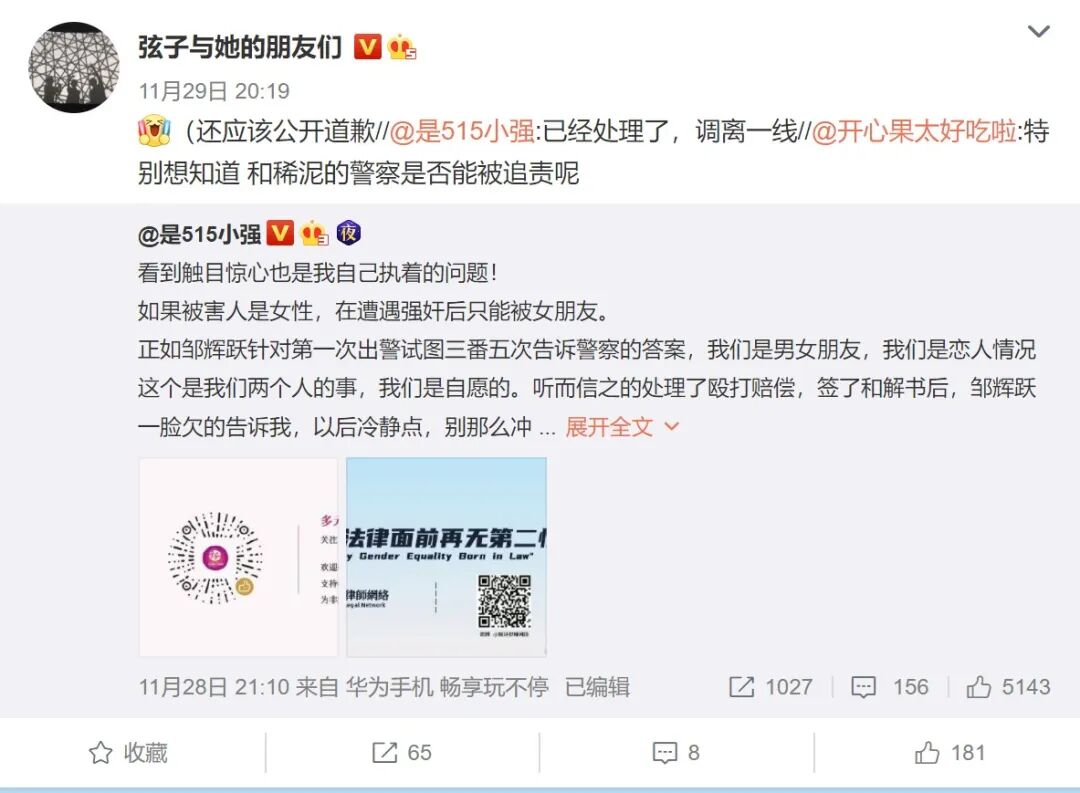Repost this post with 65 forwards

pos(402,752)
